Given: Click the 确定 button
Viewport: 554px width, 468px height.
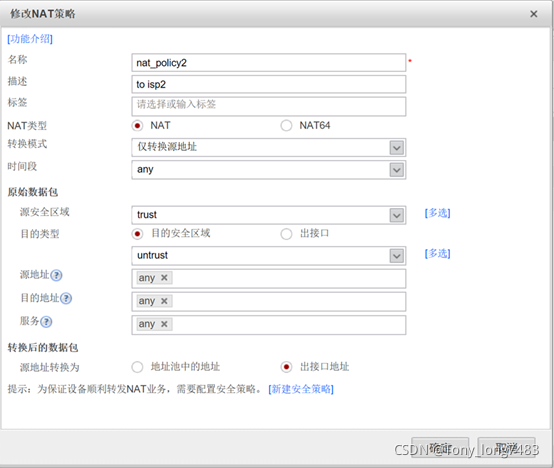Looking at the screenshot, I should [x=440, y=448].
